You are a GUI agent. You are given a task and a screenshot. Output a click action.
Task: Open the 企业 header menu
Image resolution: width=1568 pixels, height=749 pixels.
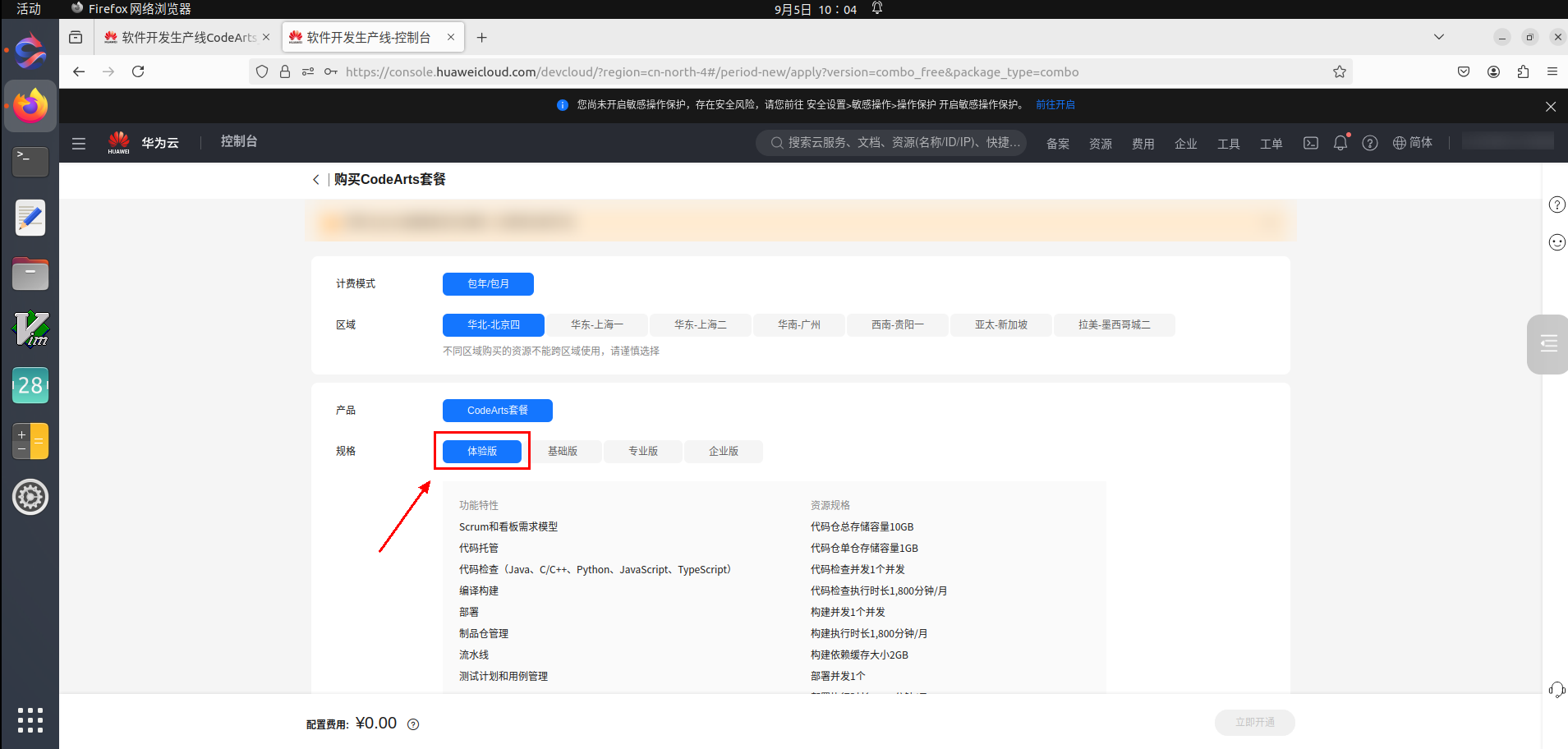click(x=1186, y=144)
